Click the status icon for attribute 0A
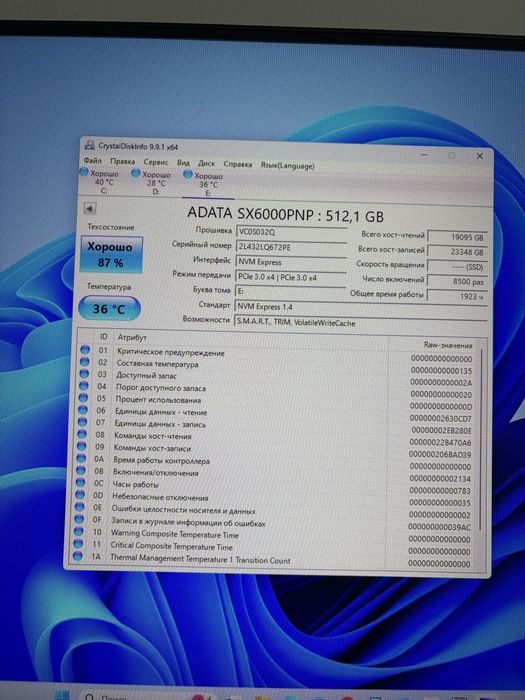 pyautogui.click(x=80, y=458)
